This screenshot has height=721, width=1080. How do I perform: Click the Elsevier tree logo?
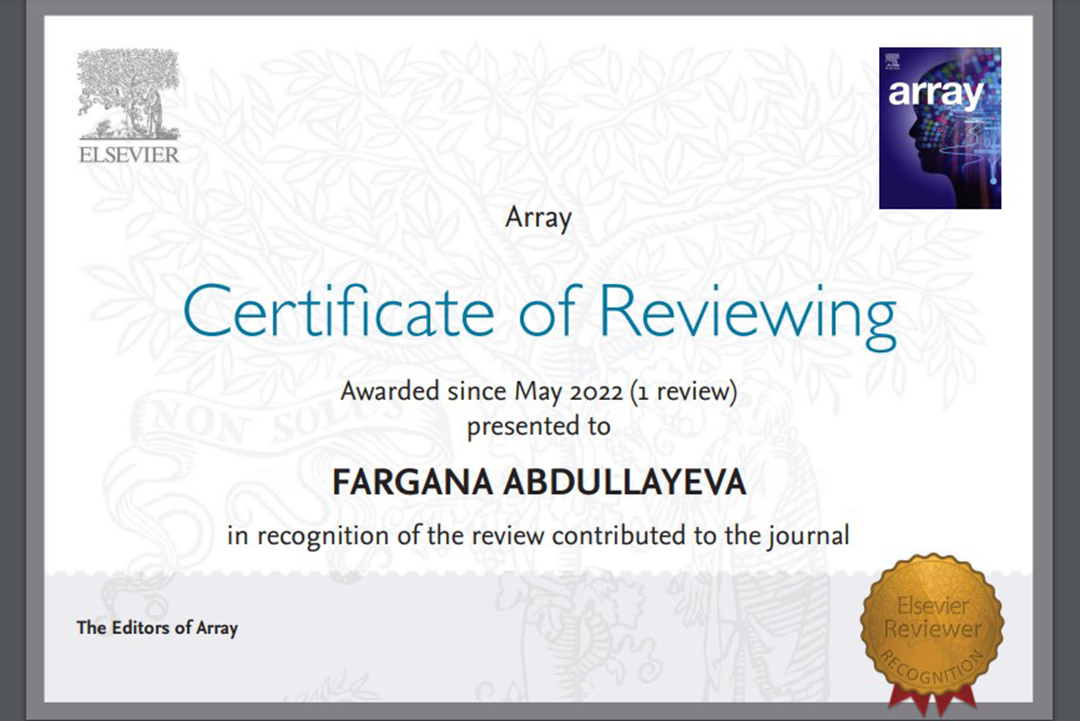(128, 94)
